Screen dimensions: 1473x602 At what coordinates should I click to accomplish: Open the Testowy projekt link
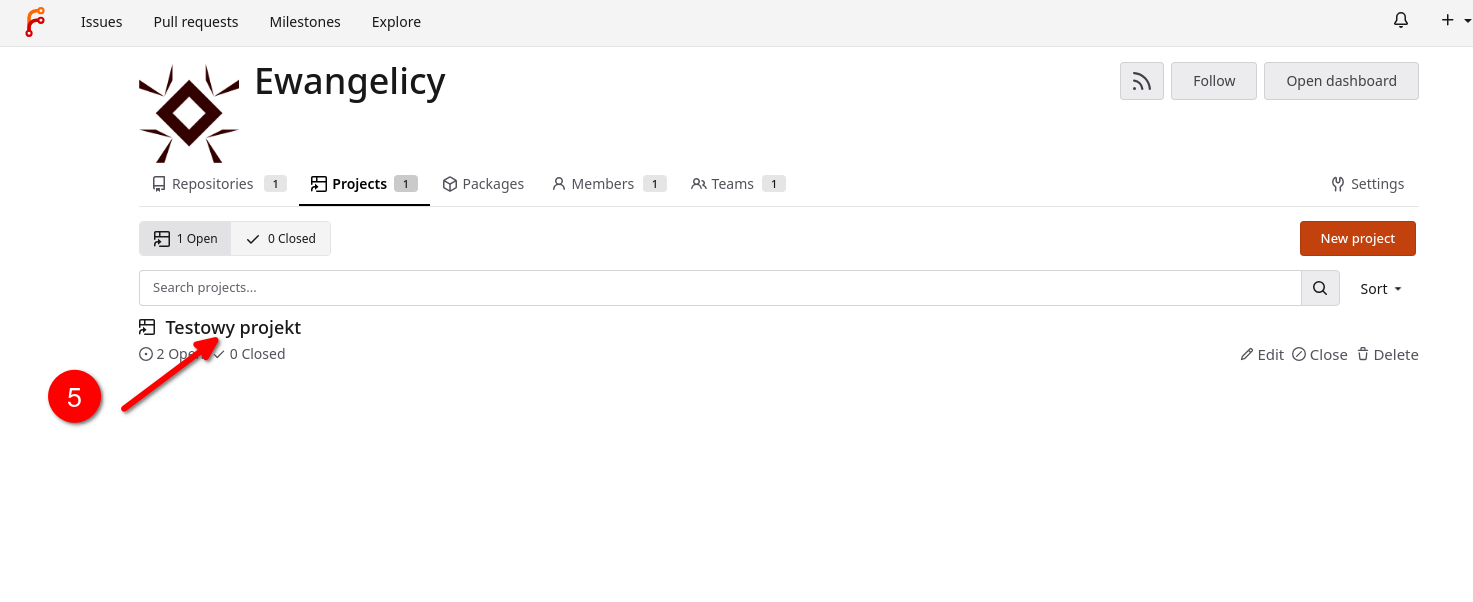pos(233,327)
